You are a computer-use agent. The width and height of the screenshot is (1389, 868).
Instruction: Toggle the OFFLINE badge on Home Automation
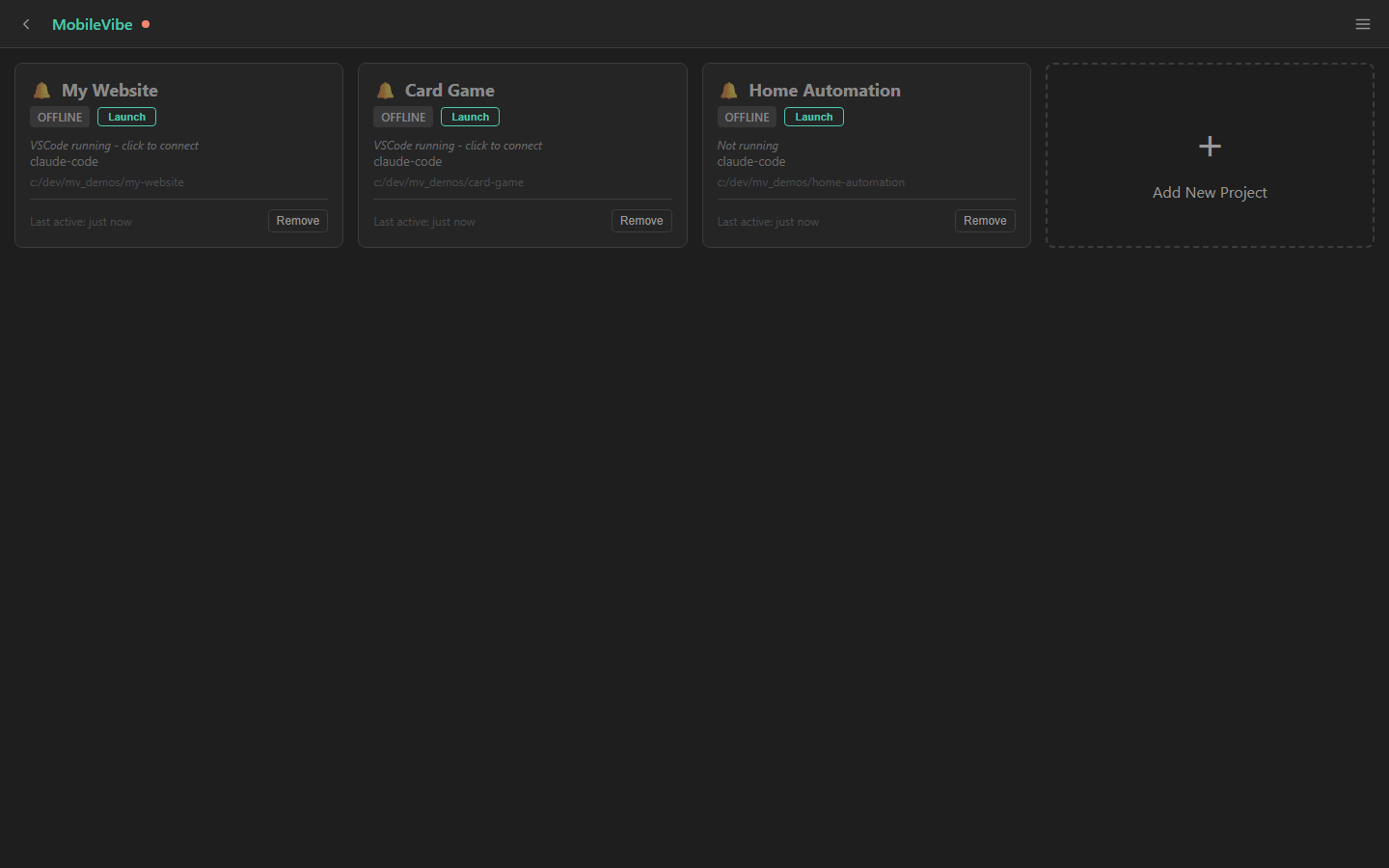pos(746,117)
